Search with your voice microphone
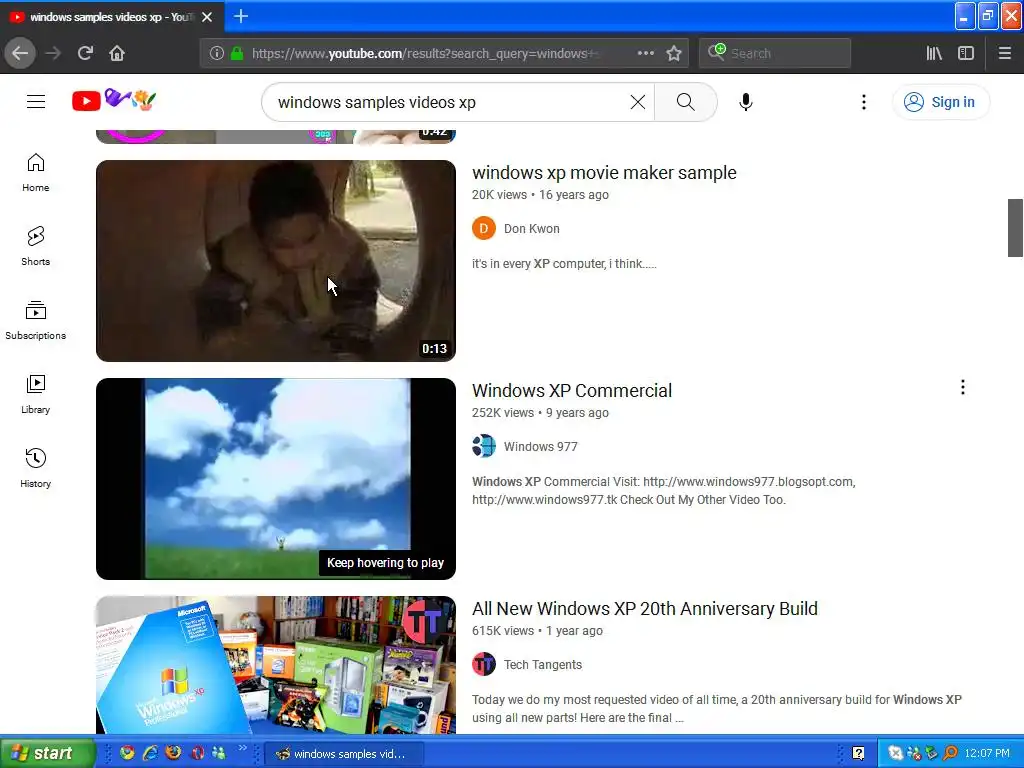 point(745,102)
